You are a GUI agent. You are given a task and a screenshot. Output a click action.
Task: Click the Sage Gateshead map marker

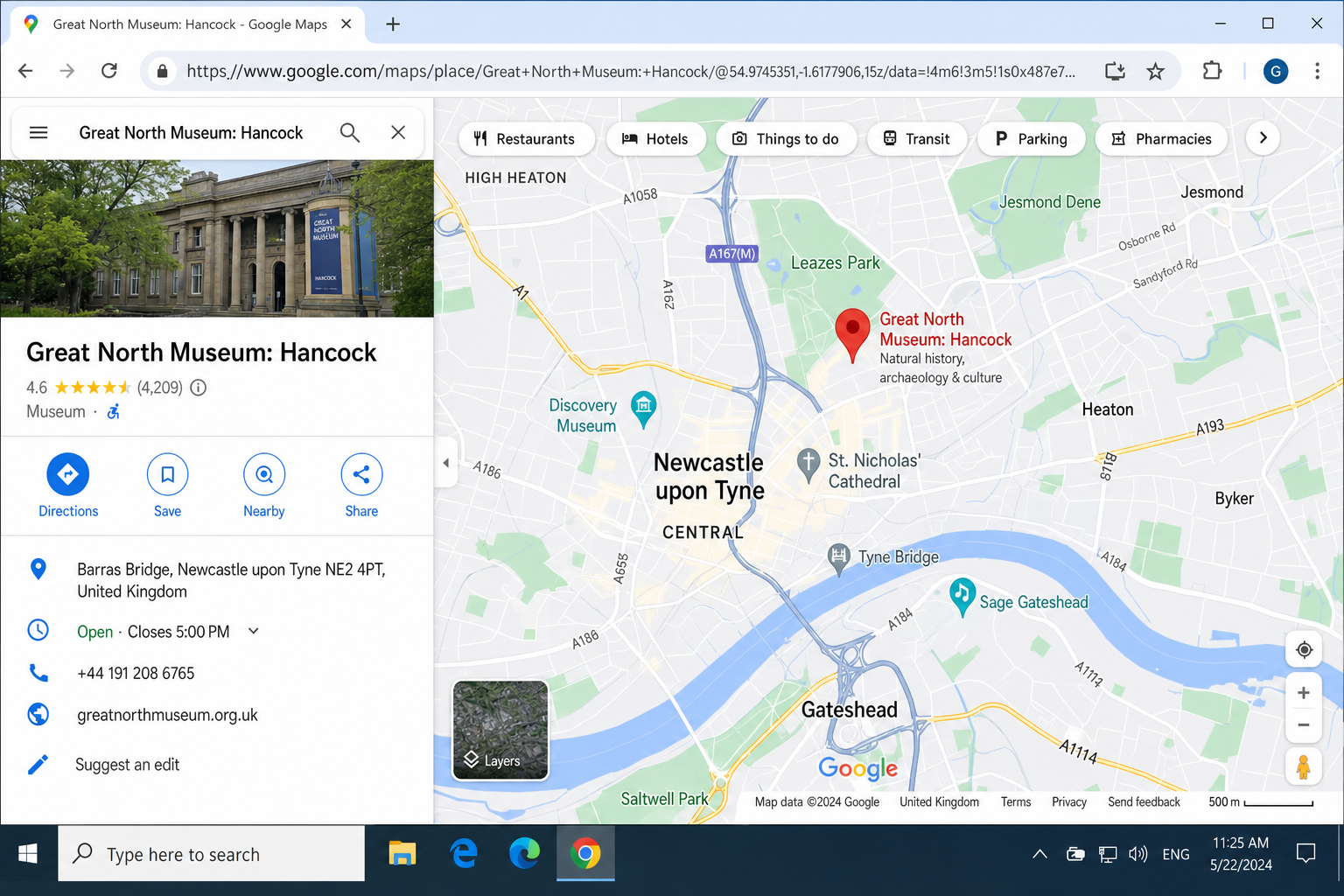coord(962,597)
